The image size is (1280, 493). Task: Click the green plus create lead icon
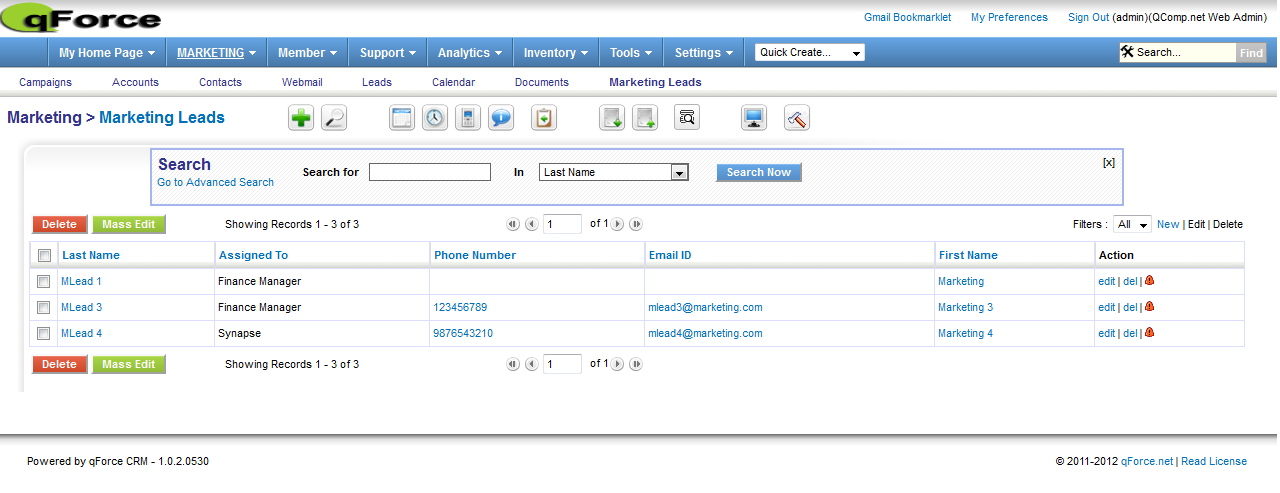pos(301,119)
